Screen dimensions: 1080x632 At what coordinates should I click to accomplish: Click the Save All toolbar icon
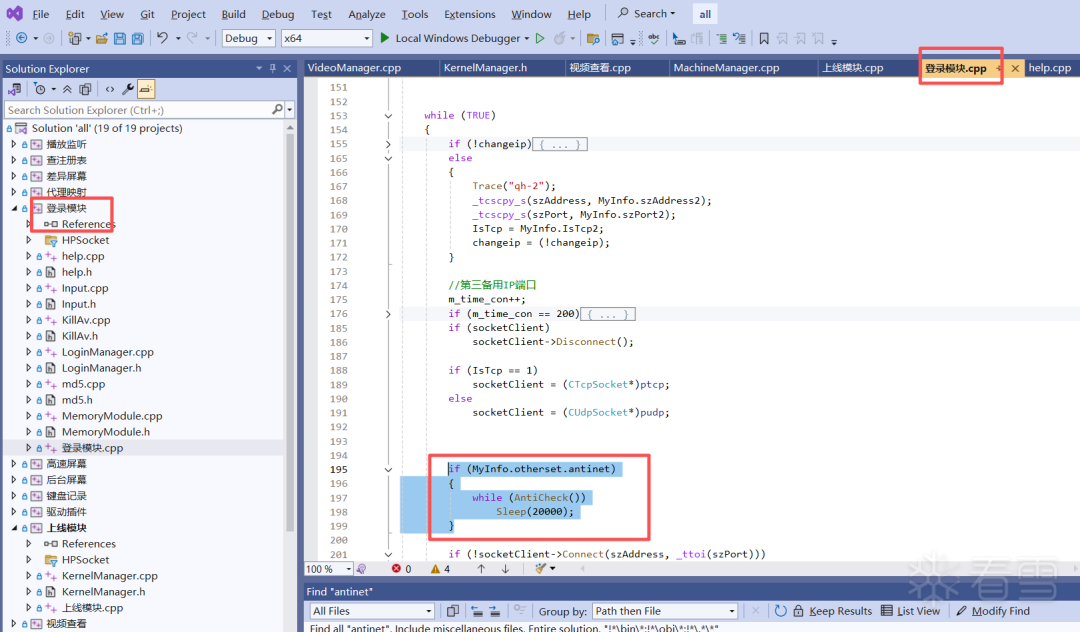(137, 39)
